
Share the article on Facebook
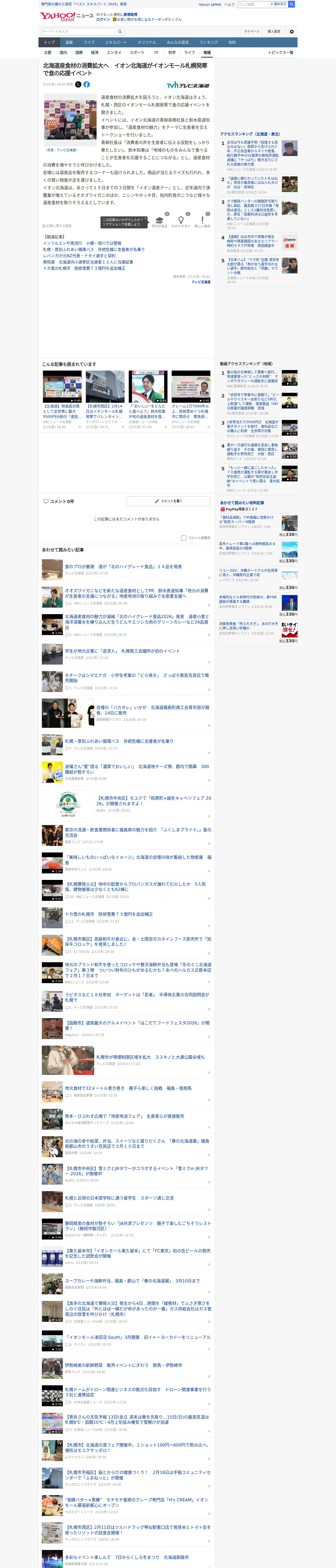87,85
